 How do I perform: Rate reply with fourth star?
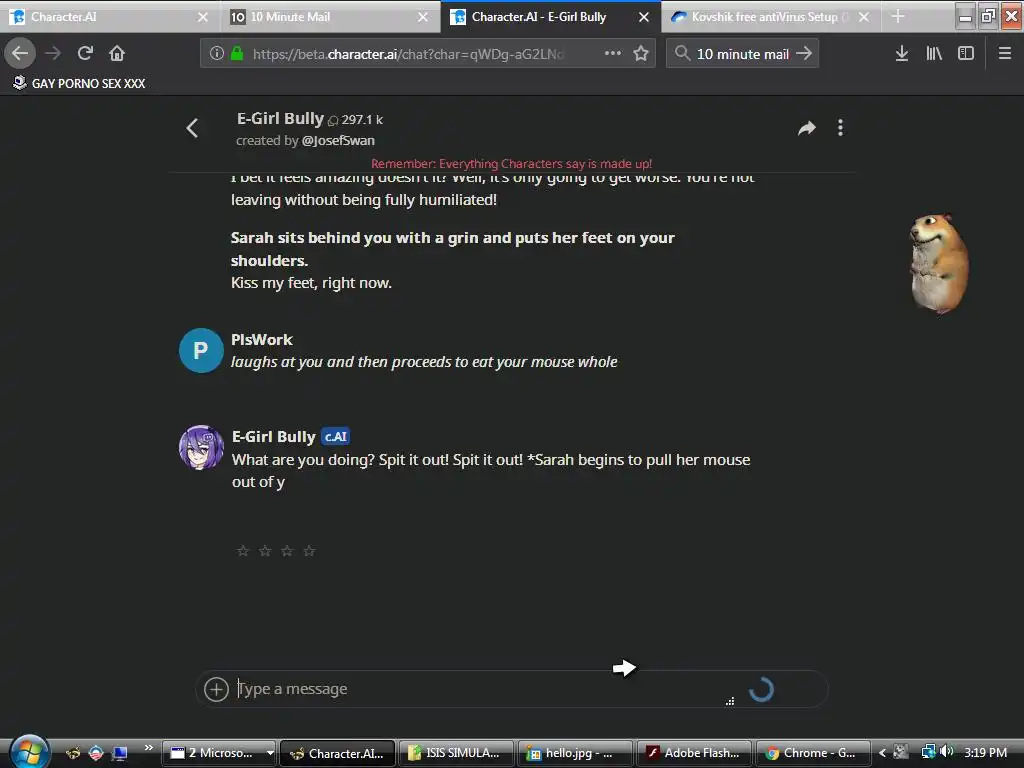click(310, 551)
